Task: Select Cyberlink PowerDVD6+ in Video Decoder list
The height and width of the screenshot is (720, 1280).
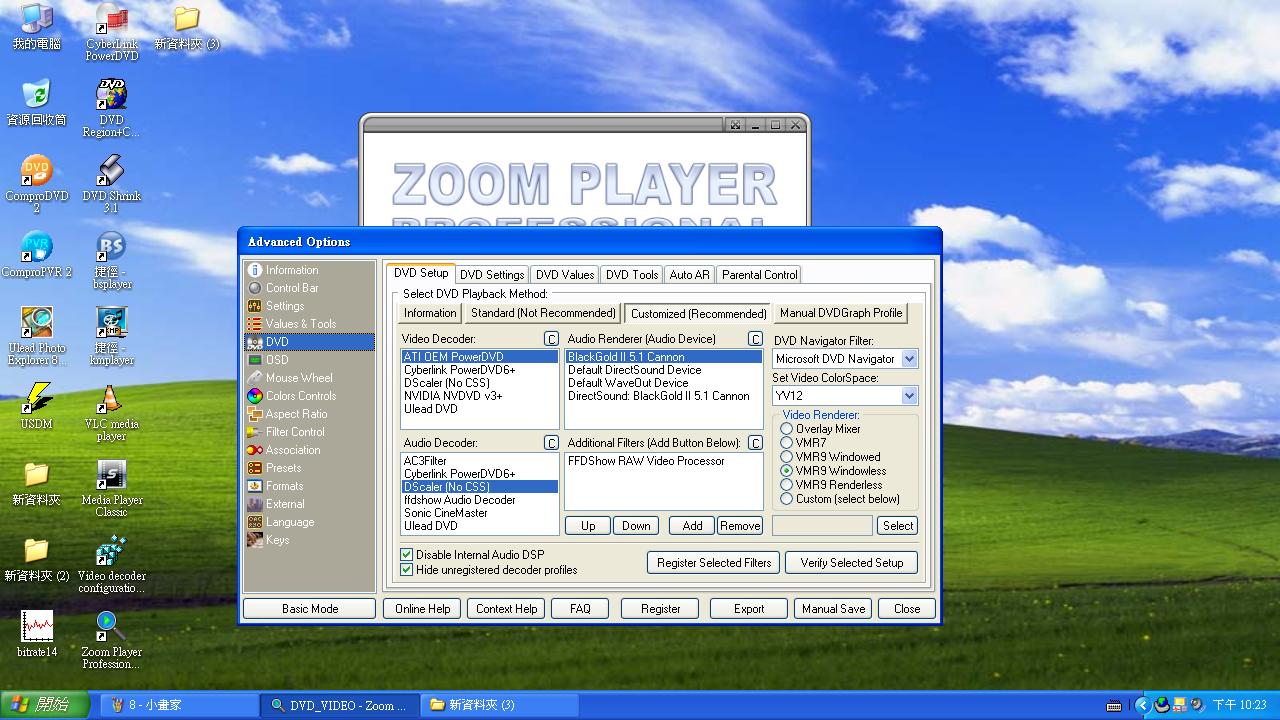Action: click(459, 370)
